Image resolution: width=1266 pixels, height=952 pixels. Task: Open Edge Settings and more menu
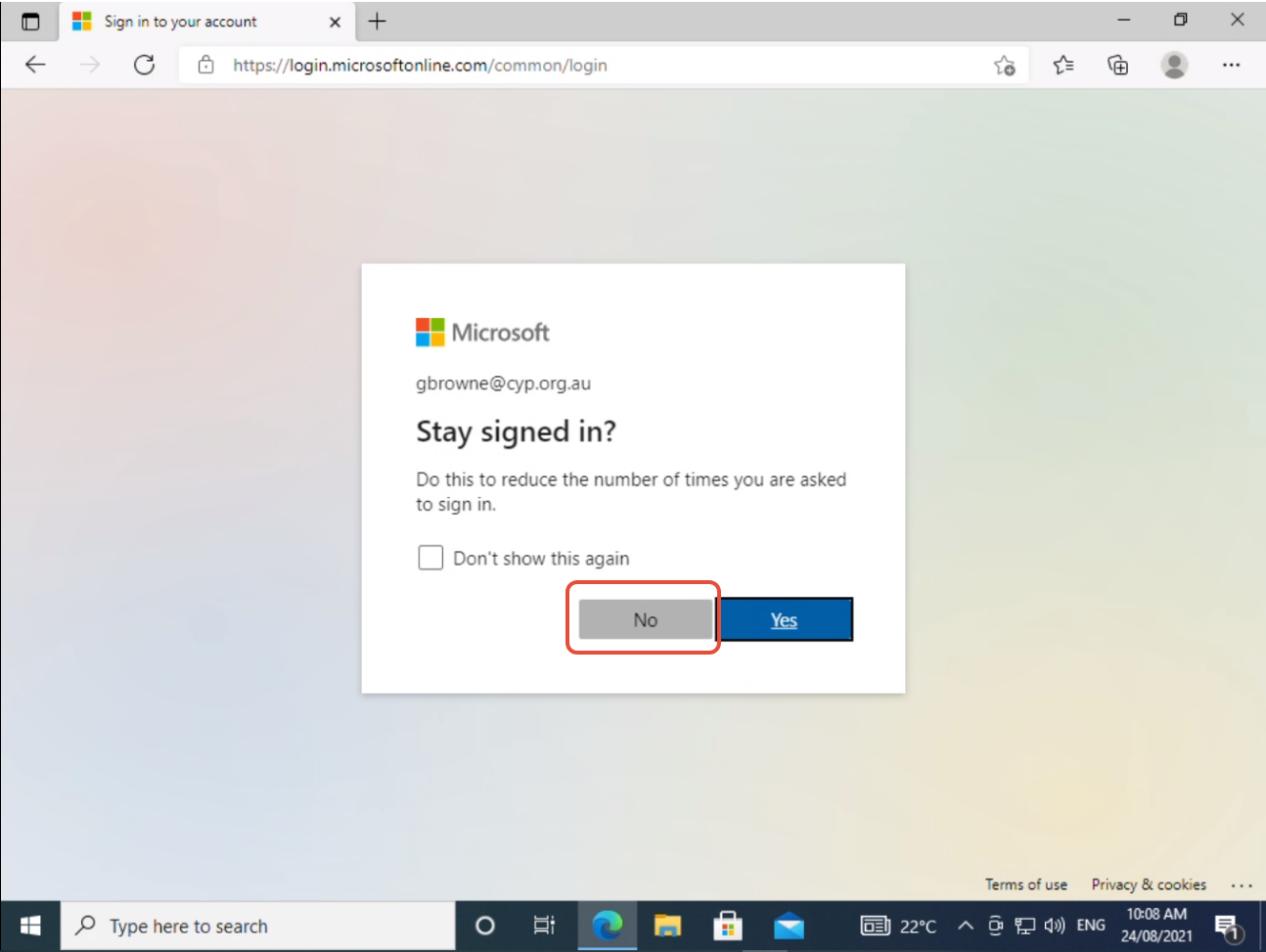(1231, 66)
